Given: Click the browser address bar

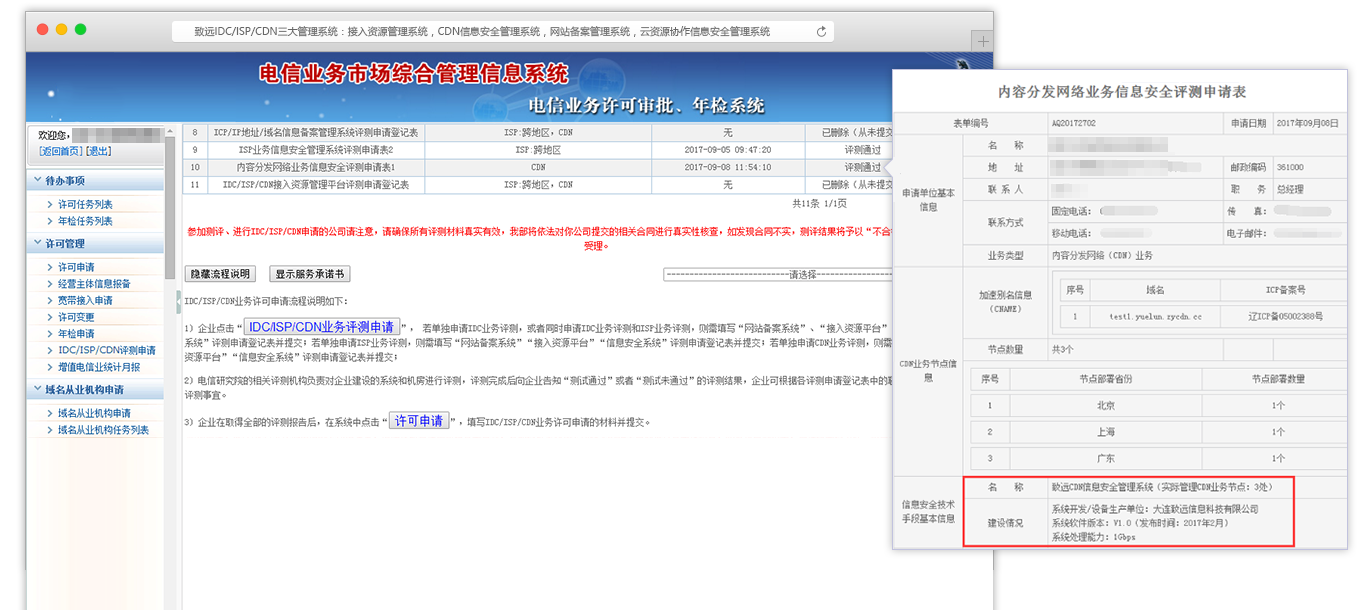Looking at the screenshot, I should (x=490, y=32).
